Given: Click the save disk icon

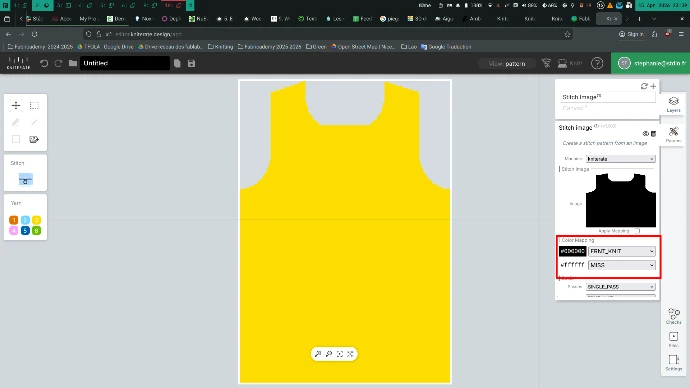Looking at the screenshot, I should 191,63.
